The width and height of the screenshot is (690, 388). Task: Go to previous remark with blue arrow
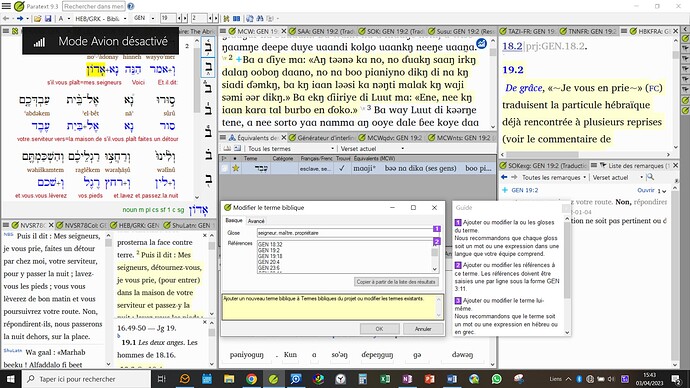pyautogui.click(x=504, y=177)
